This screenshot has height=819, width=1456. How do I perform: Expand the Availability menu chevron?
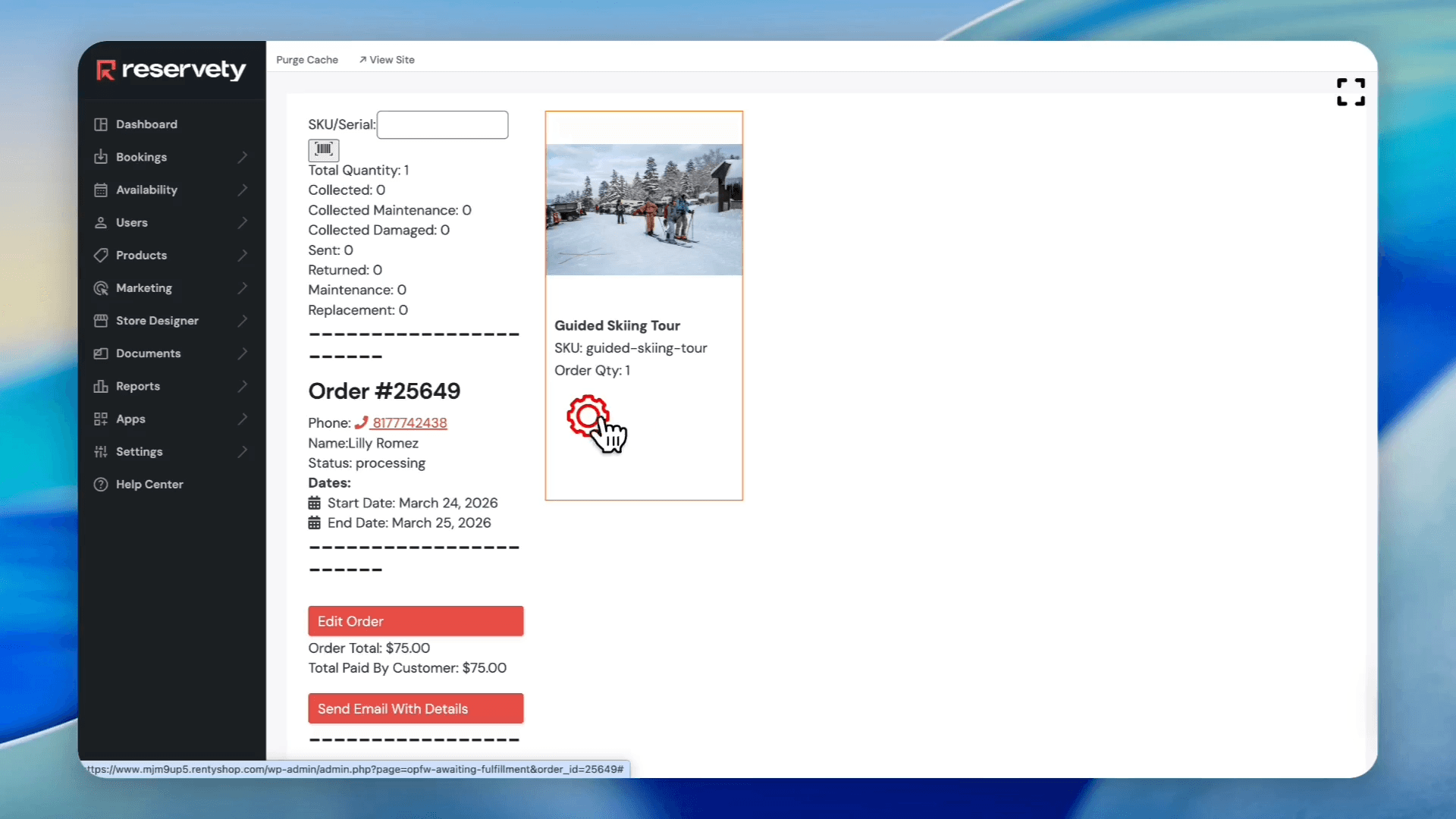(243, 190)
